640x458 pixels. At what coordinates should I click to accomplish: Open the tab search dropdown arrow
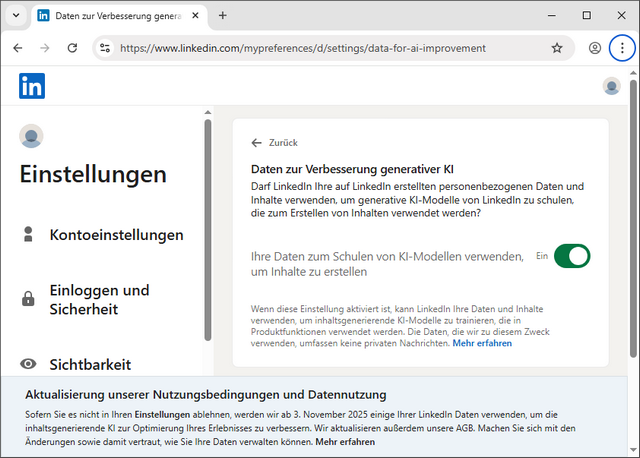[x=16, y=16]
